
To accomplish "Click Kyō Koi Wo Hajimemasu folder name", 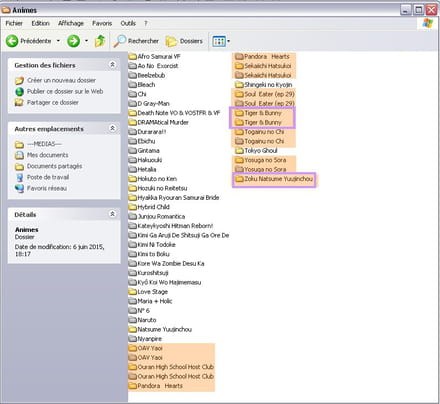I will (x=169, y=282).
